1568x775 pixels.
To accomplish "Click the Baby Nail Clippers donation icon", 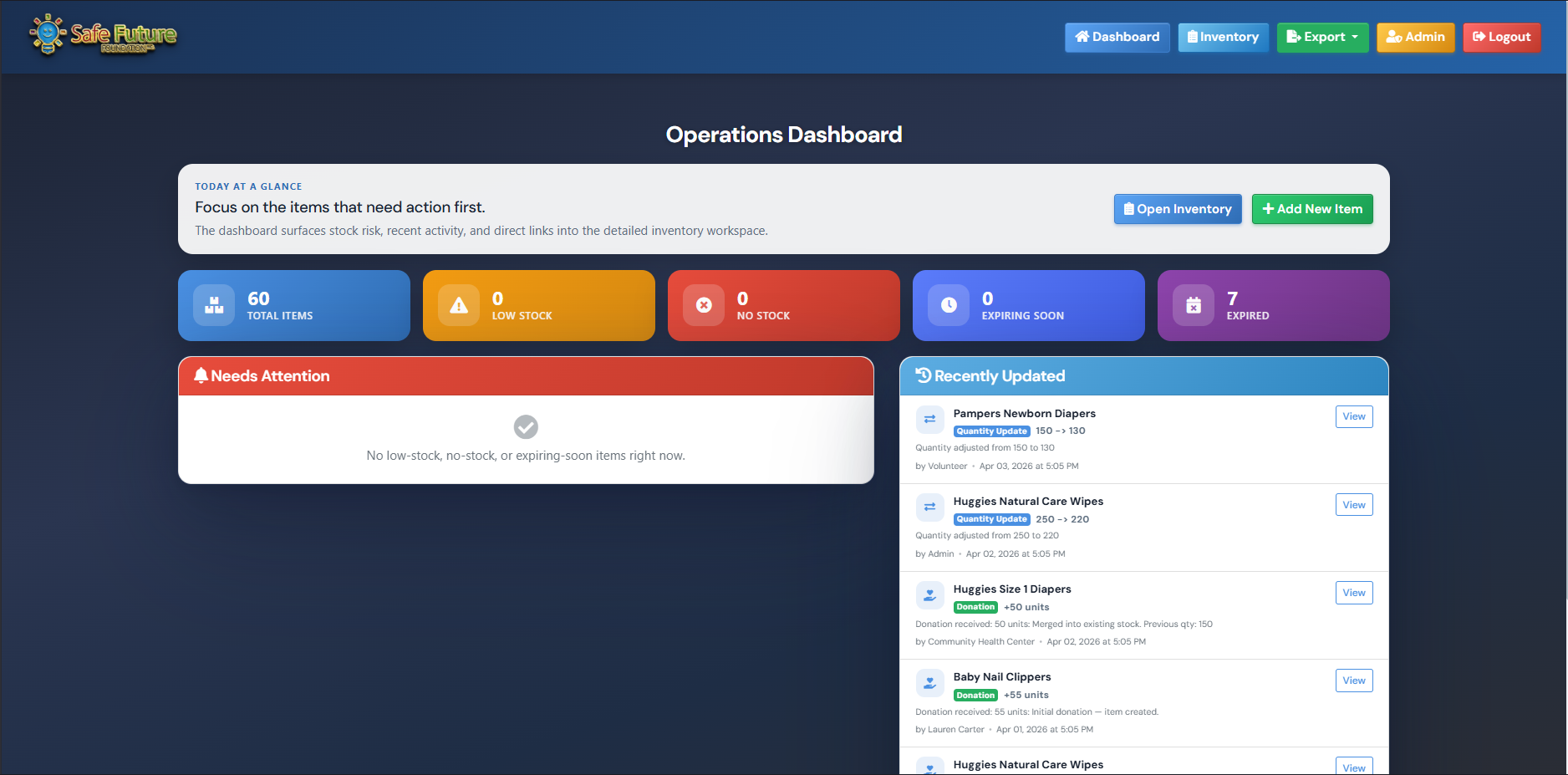I will tap(929, 682).
